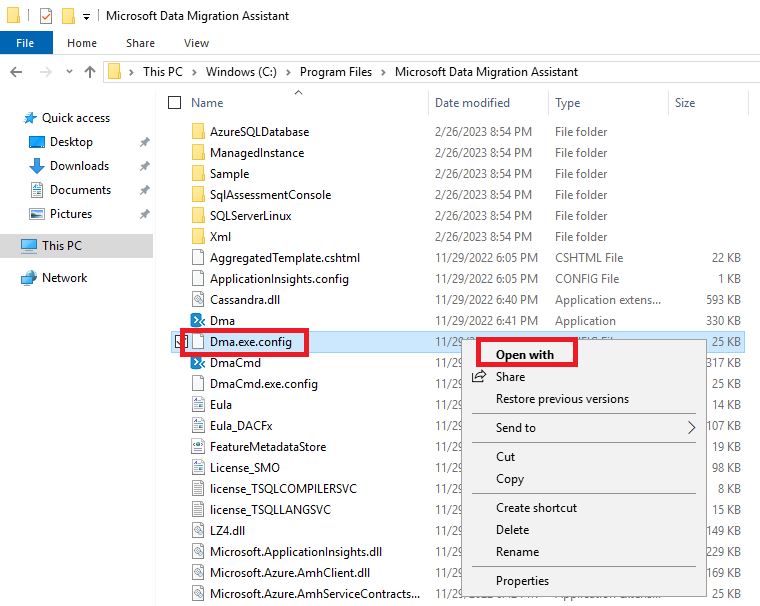Select Copy in the context menu
The image size is (760, 606).
coord(510,479)
